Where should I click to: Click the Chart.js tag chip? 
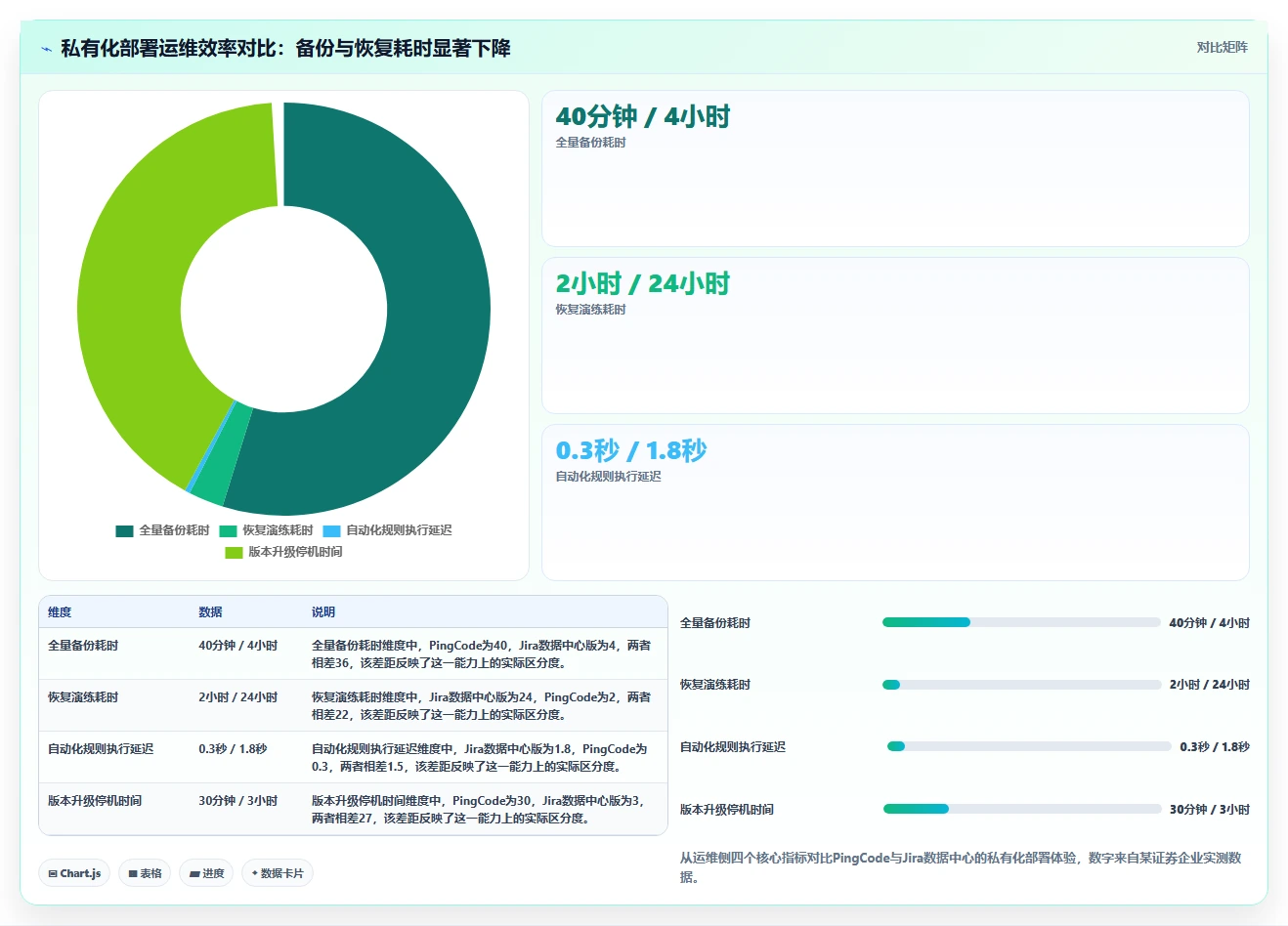tap(74, 873)
